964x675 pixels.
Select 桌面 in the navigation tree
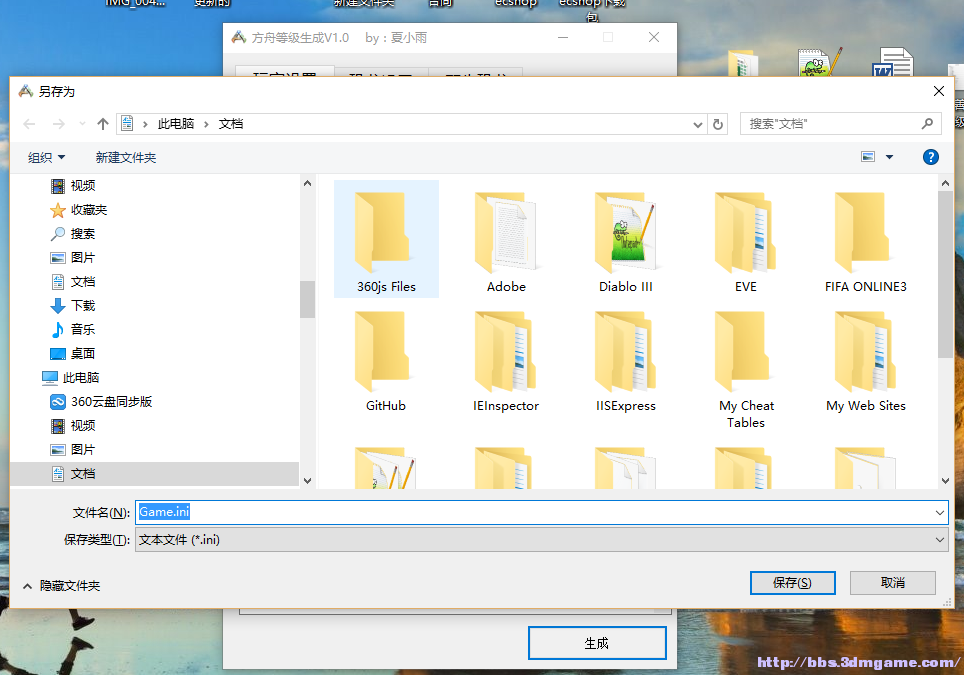point(73,354)
